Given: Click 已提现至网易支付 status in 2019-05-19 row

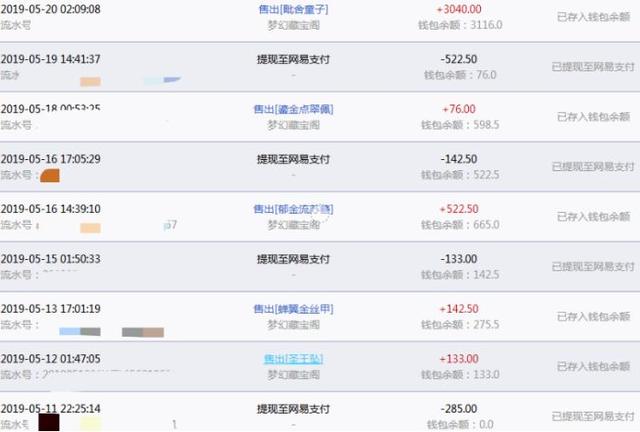Looking at the screenshot, I should pos(593,67).
